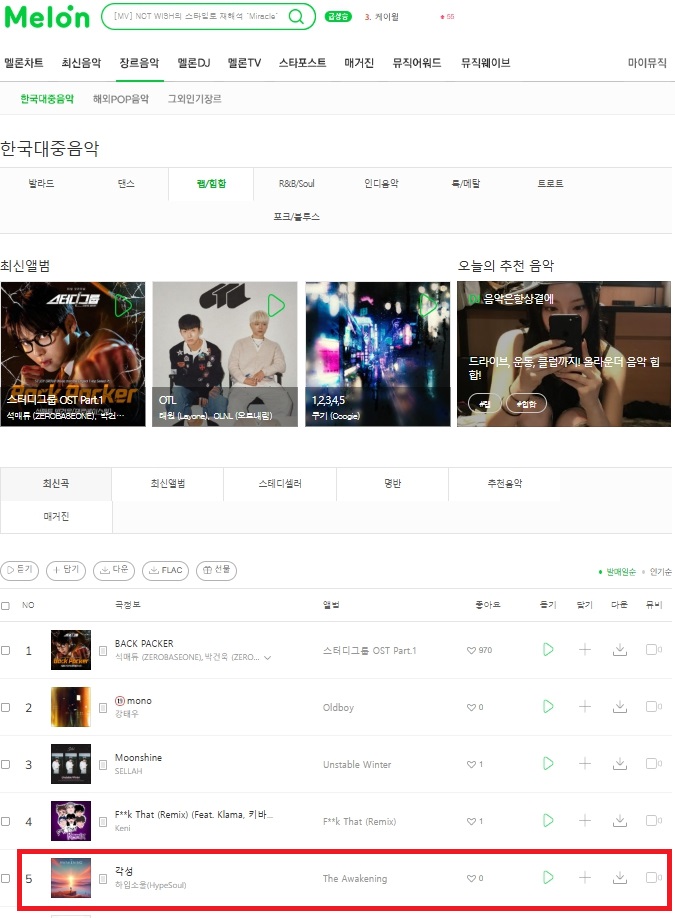Open the 1,2,3,4,5 album thumbnail
This screenshot has width=675, height=918.
378,354
